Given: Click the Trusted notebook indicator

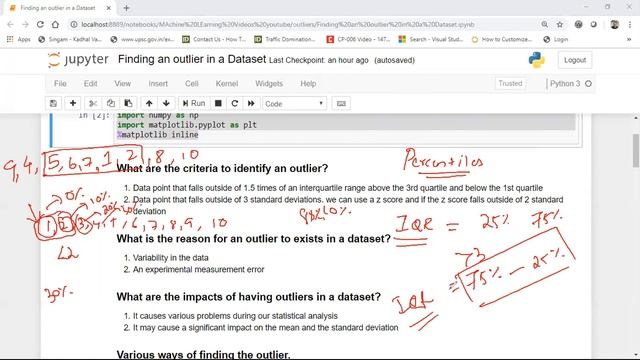Looking at the screenshot, I should coord(510,83).
